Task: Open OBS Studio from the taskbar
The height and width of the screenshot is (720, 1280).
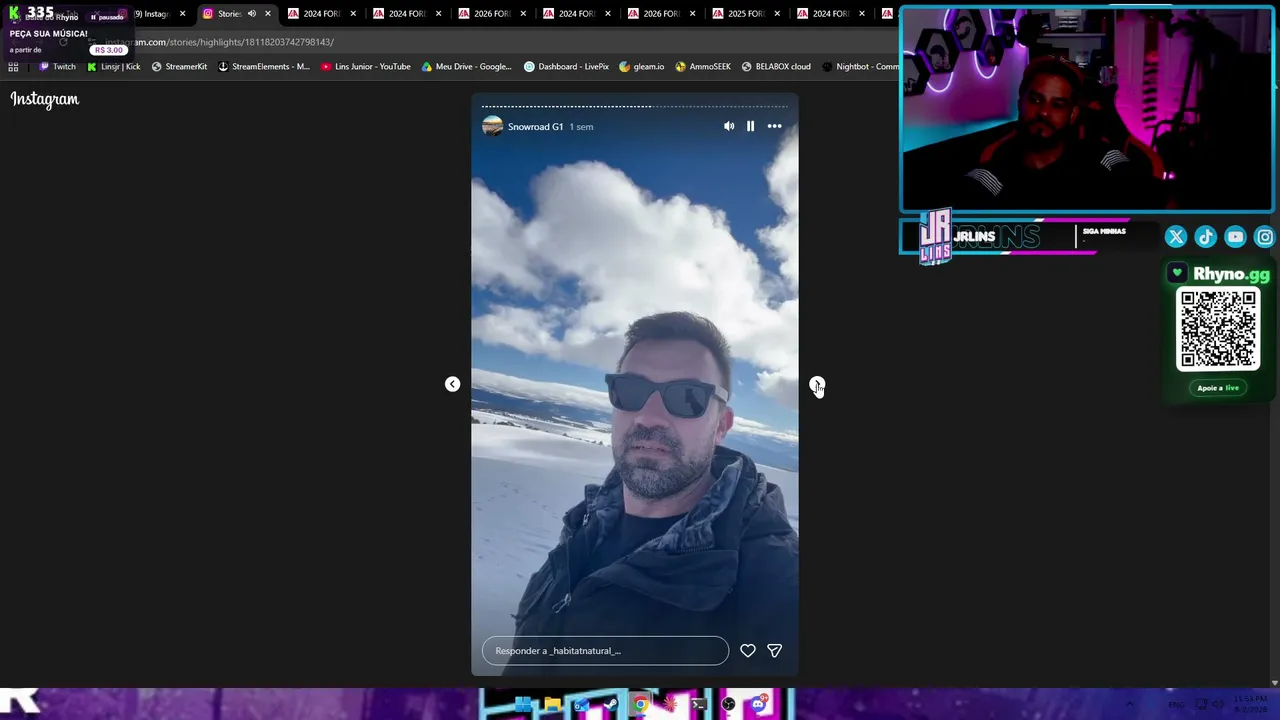Action: point(728,705)
